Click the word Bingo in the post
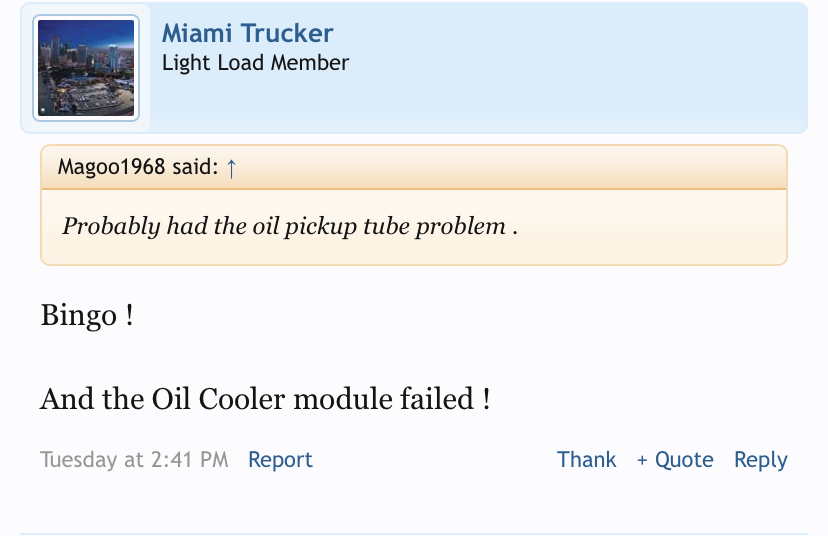The height and width of the screenshot is (536, 828). coord(79,317)
